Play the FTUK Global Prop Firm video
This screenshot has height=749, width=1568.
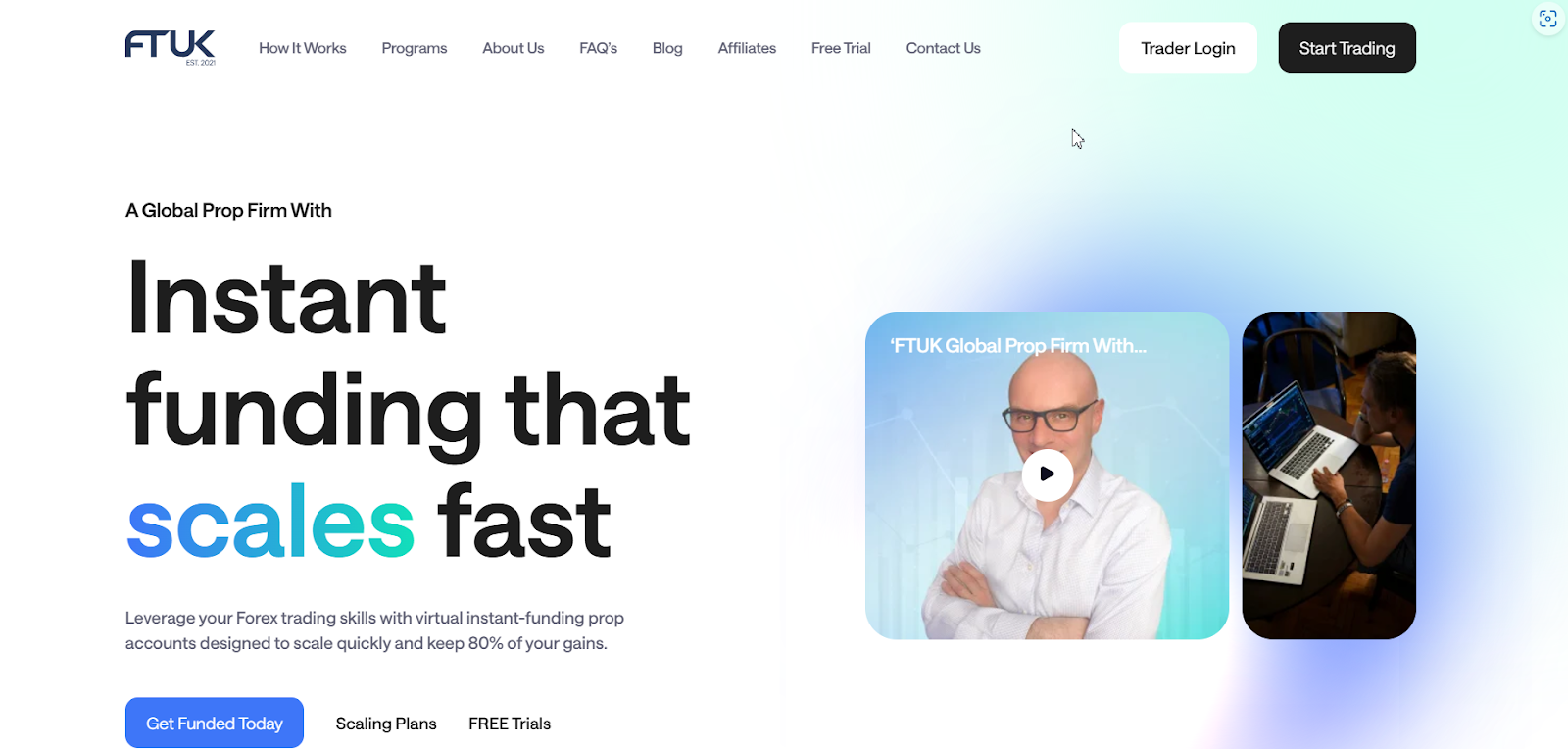click(1047, 474)
